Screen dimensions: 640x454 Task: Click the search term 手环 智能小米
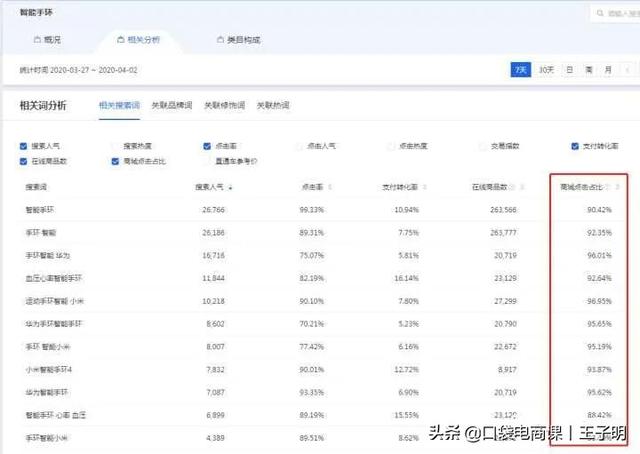click(47, 347)
